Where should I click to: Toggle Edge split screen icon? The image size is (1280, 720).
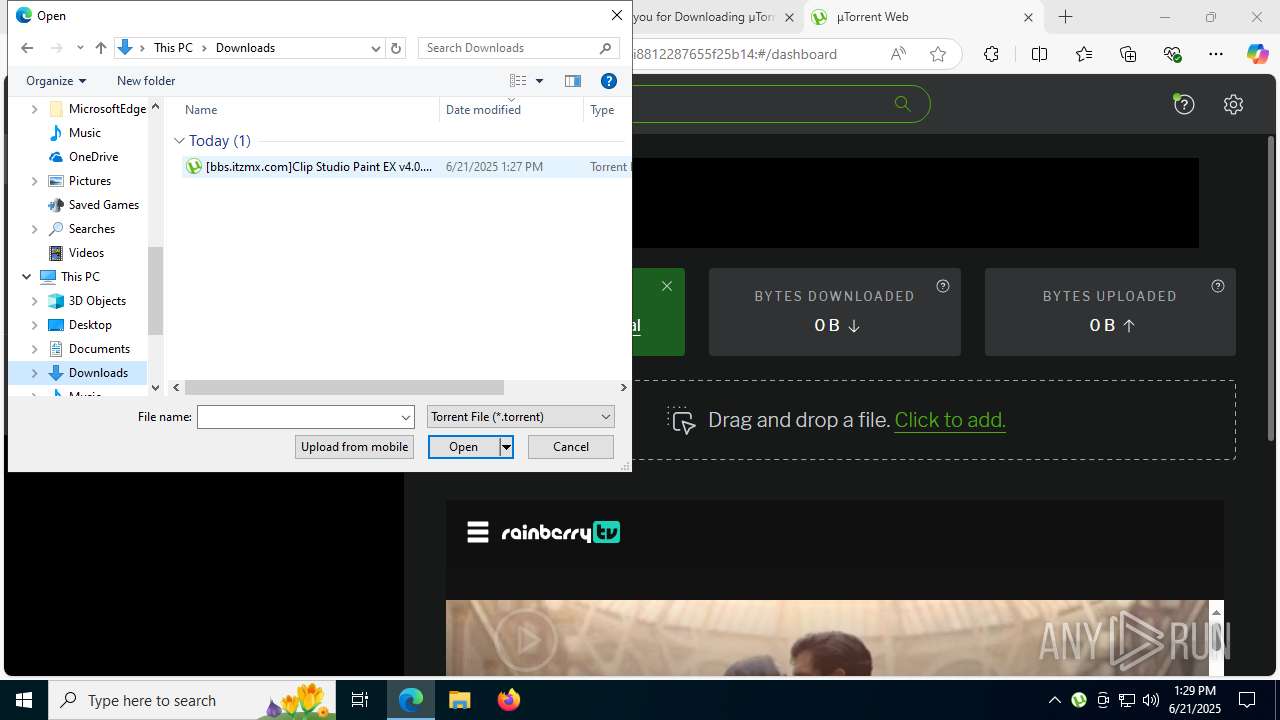point(1039,54)
